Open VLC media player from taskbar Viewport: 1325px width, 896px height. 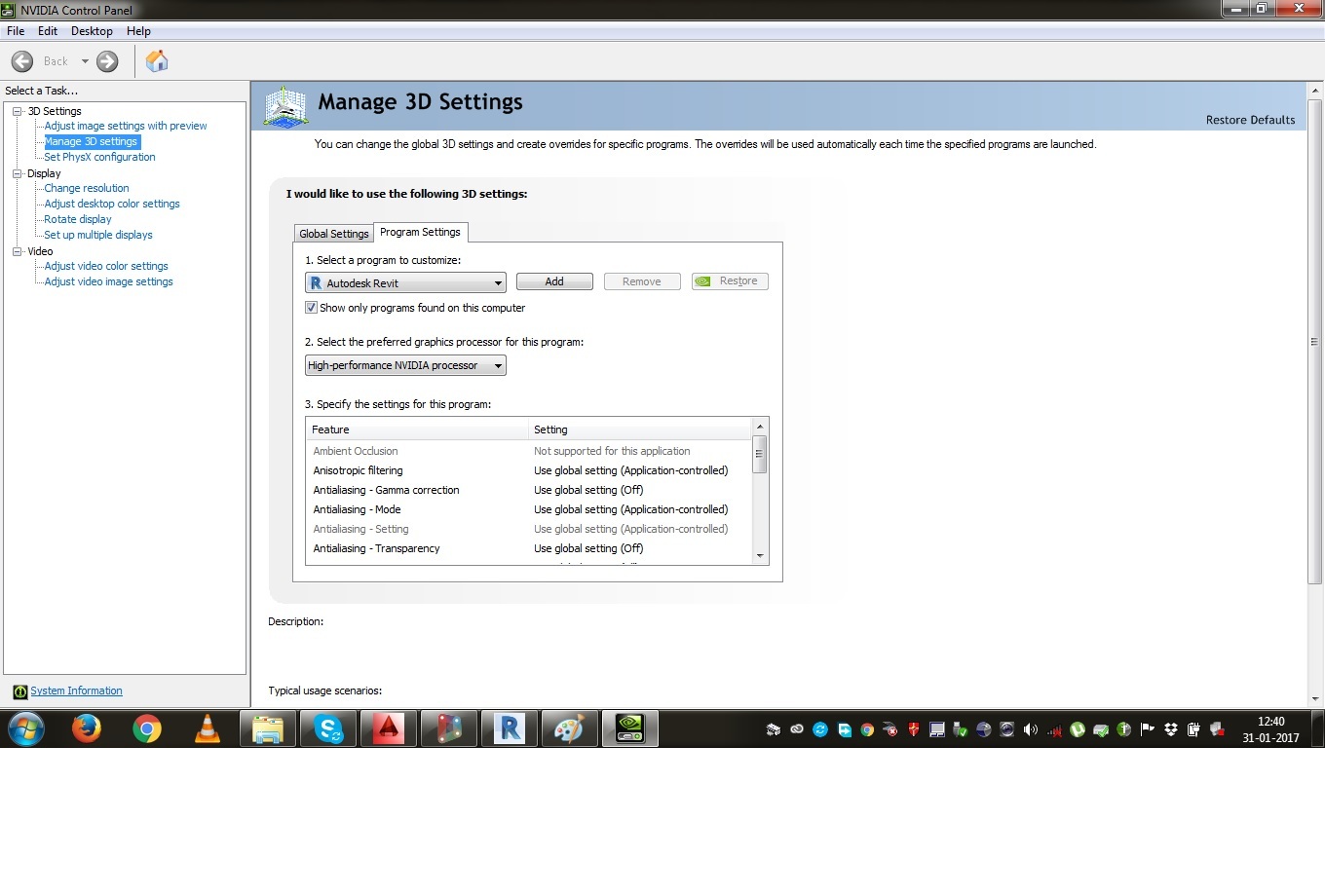(208, 728)
